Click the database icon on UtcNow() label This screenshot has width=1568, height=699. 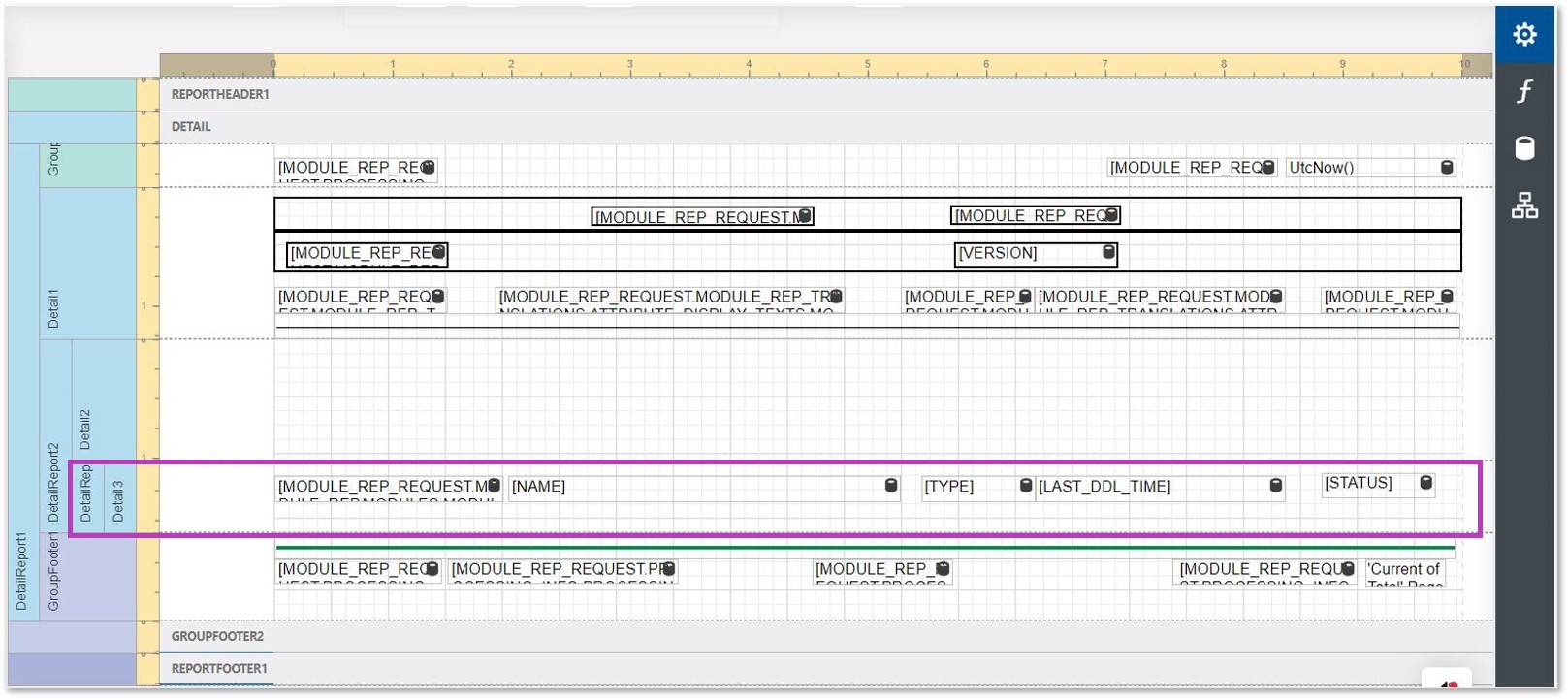click(x=1447, y=168)
